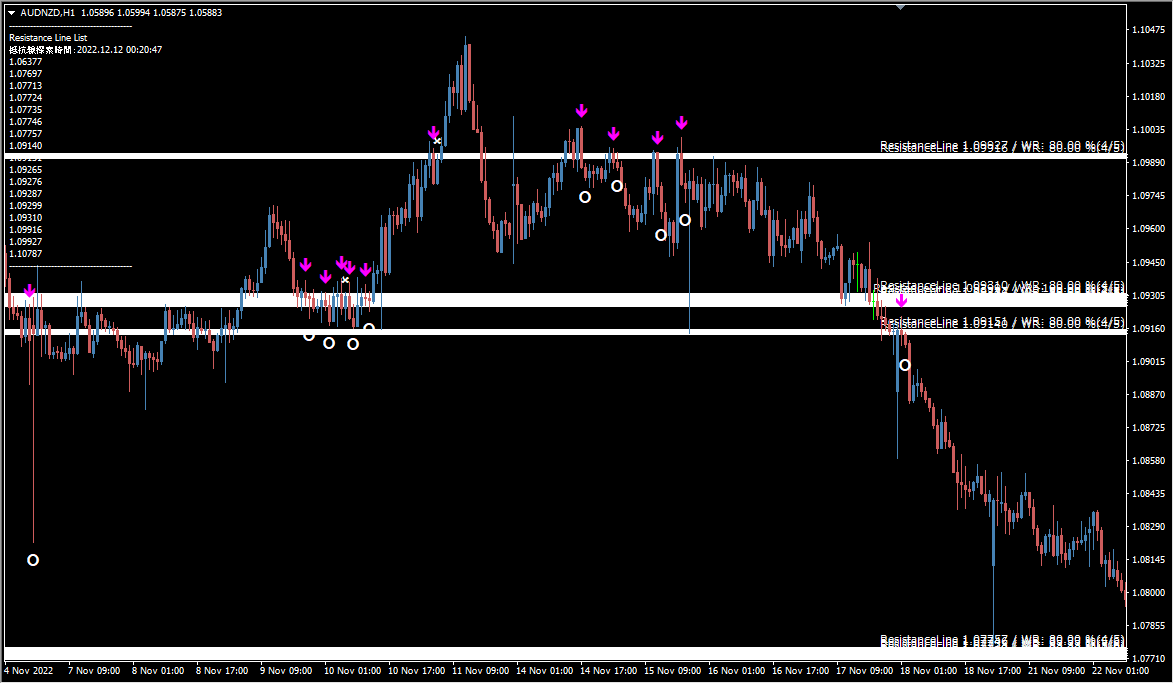Open the AUDNZD,H1 chart dropdown triangle
The height and width of the screenshot is (684, 1174).
point(12,13)
